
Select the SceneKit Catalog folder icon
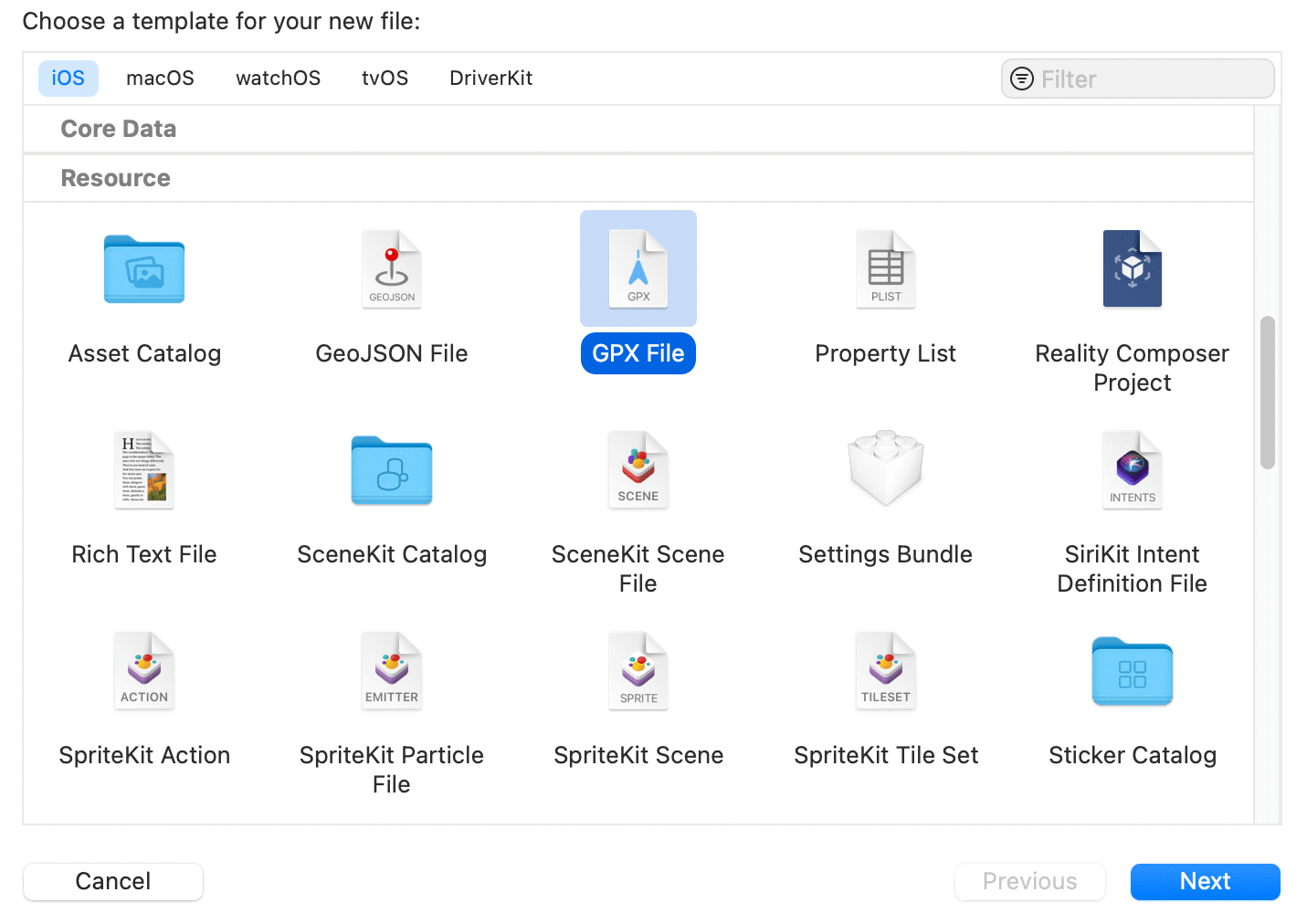pyautogui.click(x=392, y=470)
